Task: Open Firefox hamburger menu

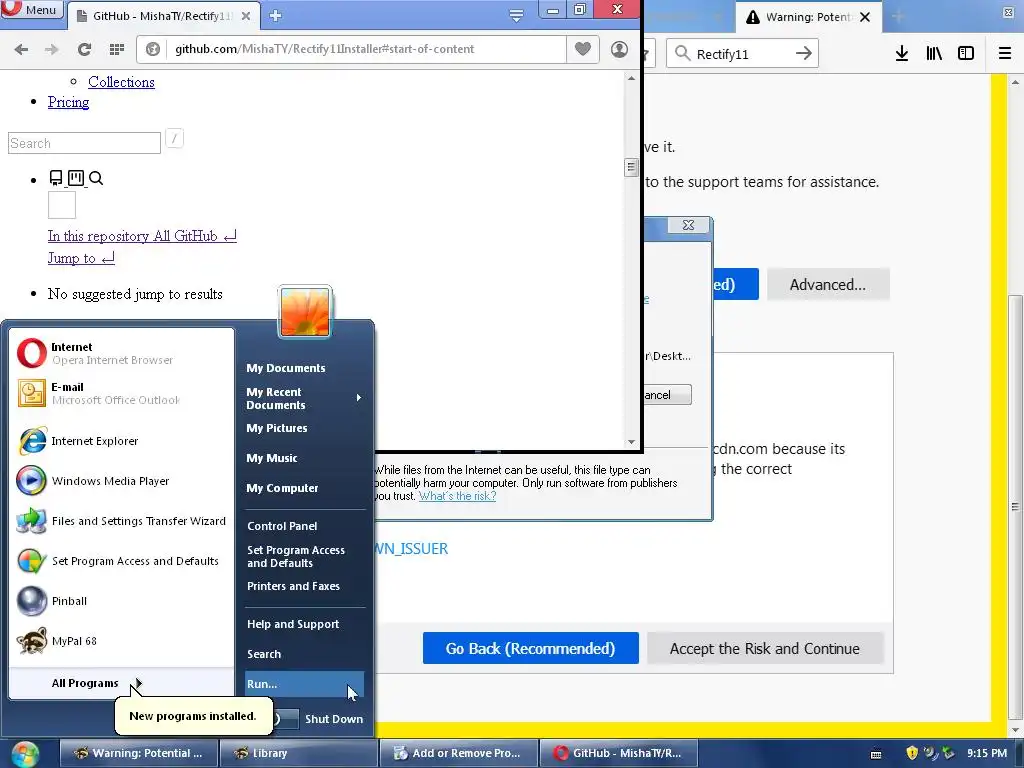Action: [1005, 54]
